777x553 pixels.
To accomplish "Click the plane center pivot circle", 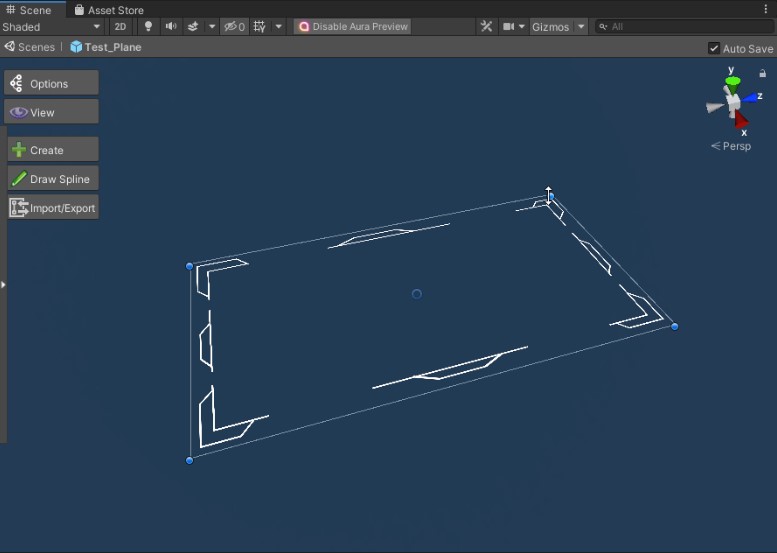I will click(417, 294).
